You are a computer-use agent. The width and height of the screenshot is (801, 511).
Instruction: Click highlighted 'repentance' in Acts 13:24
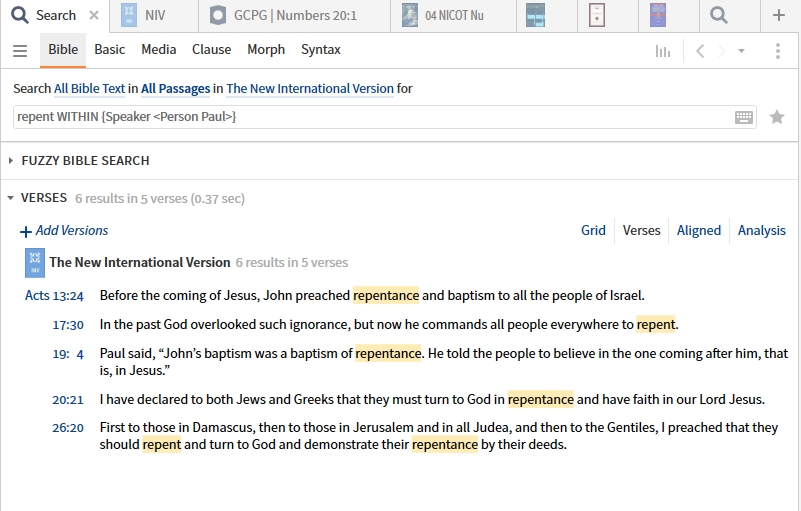click(x=386, y=295)
